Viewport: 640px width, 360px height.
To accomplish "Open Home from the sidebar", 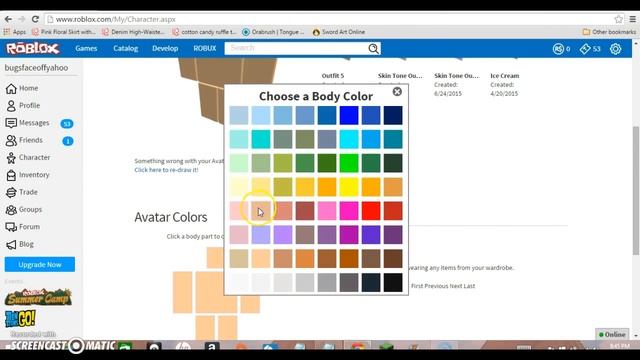I will 22,88.
